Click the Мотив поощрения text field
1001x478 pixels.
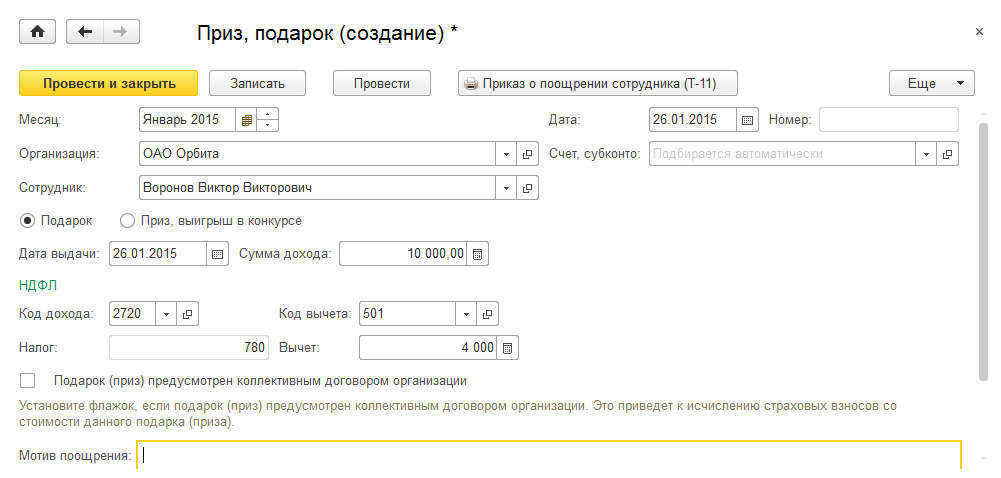pos(550,457)
